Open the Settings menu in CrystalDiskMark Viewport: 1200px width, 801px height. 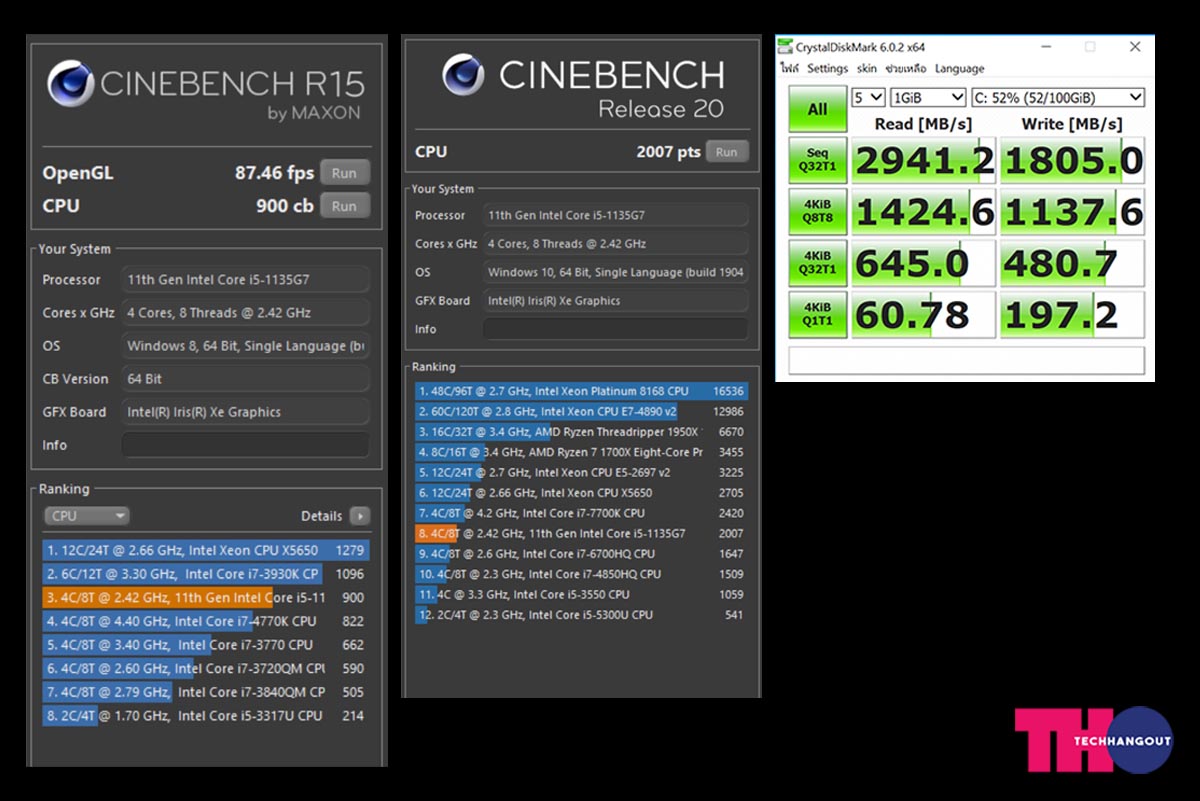click(828, 69)
